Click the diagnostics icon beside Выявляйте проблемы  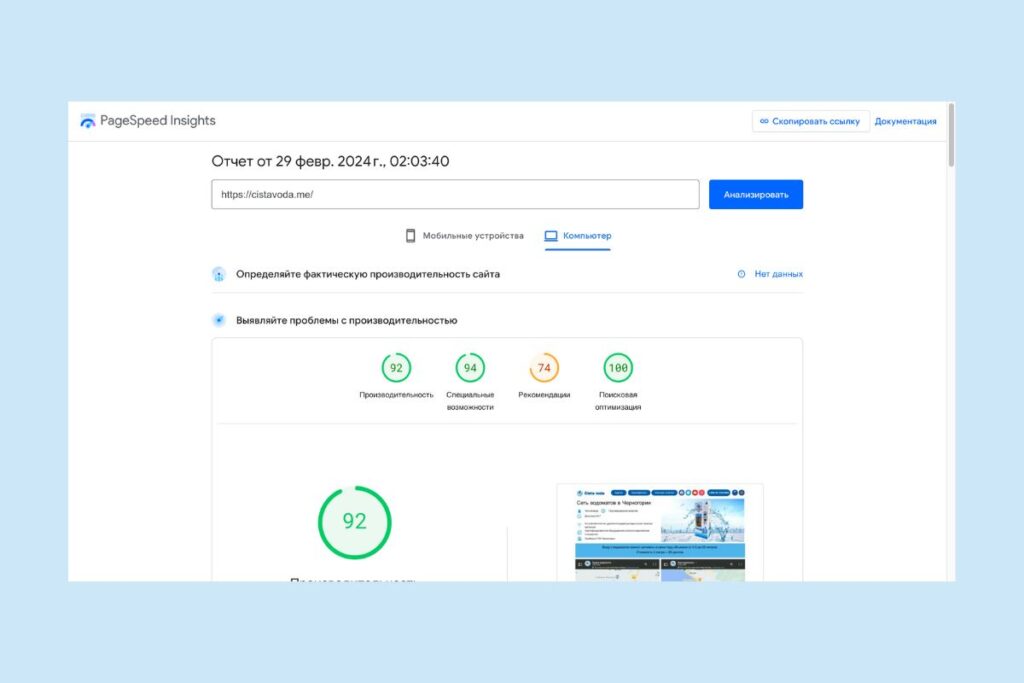pyautogui.click(x=219, y=320)
